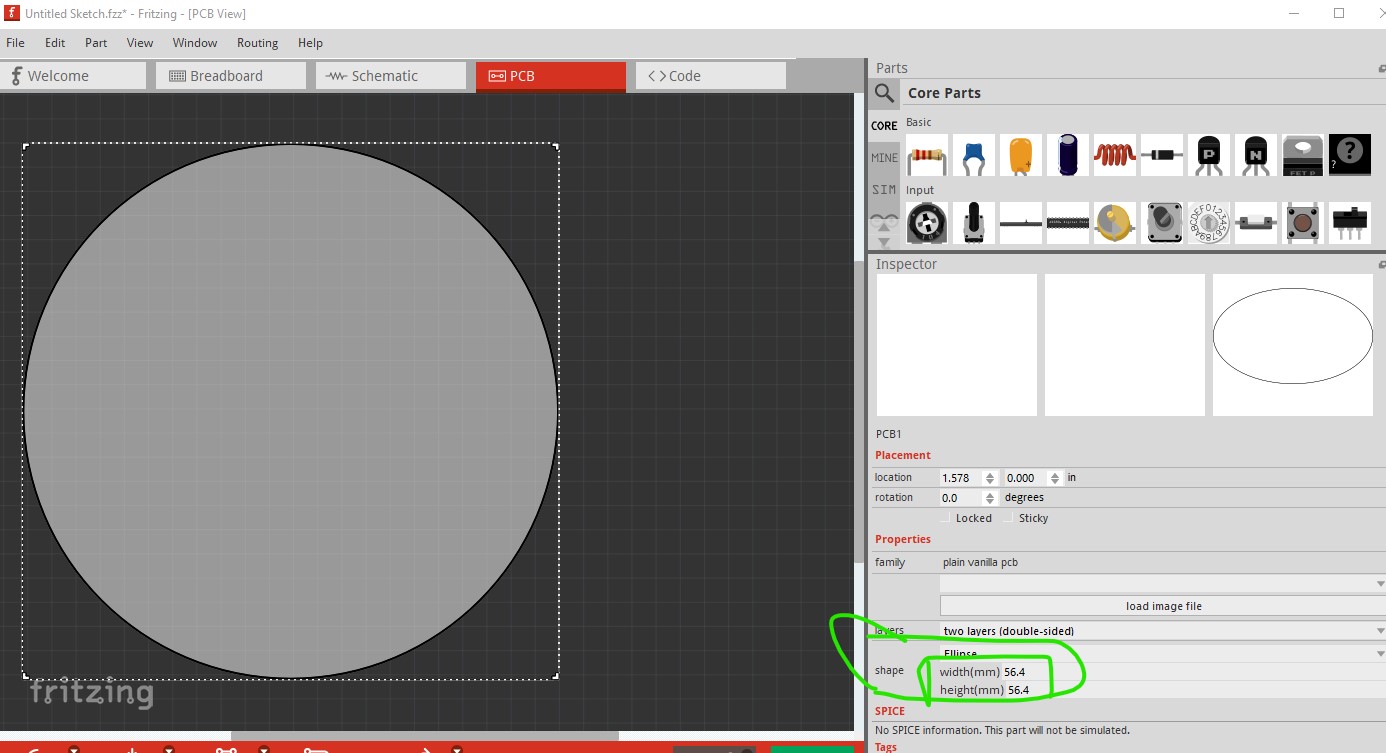Viewport: 1386px width, 753px height.
Task: Open the empty image dropdown above load image file
Action: 1161,583
